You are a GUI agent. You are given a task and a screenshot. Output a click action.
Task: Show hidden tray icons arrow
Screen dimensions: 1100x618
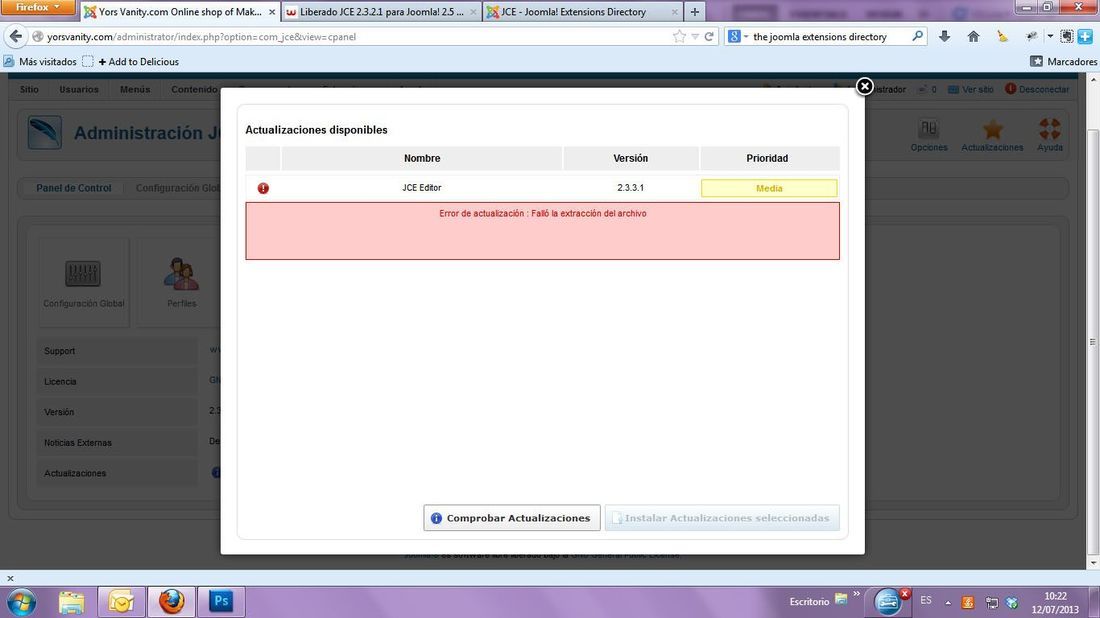tap(948, 603)
